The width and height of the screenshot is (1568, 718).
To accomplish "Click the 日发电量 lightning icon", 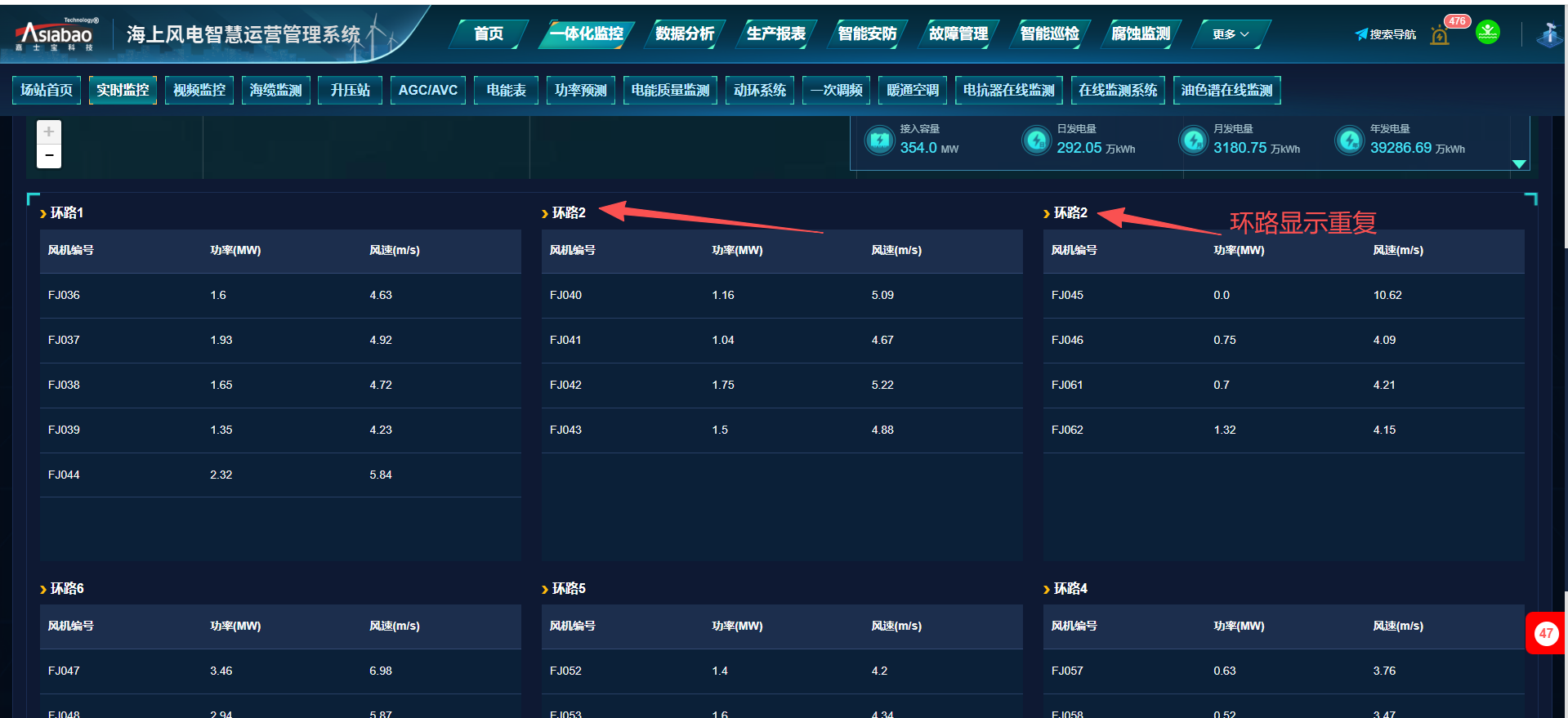I will [x=1036, y=140].
